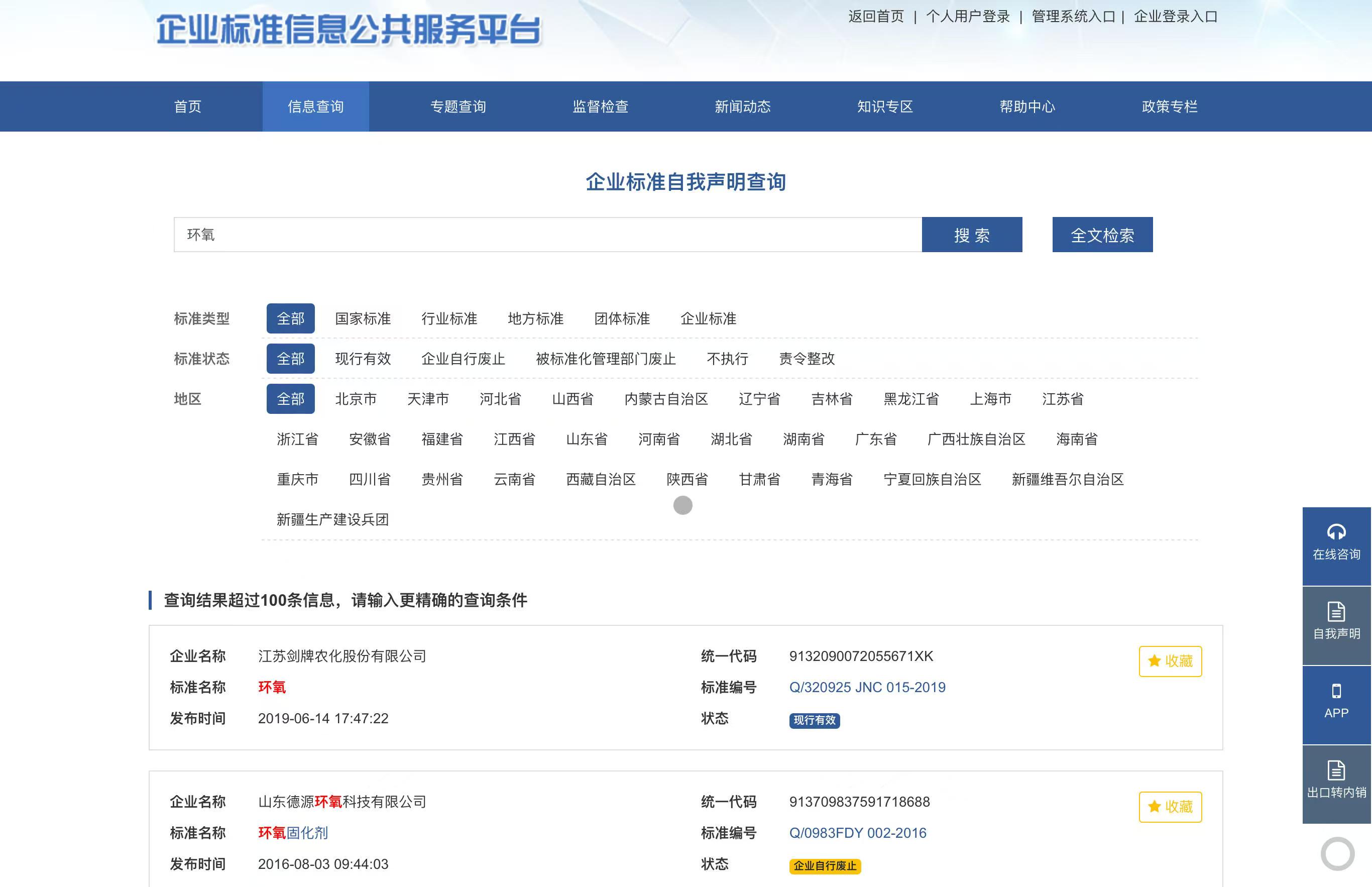Click the 企业登录入口 link
Image resolution: width=1372 pixels, height=887 pixels.
1176,17
